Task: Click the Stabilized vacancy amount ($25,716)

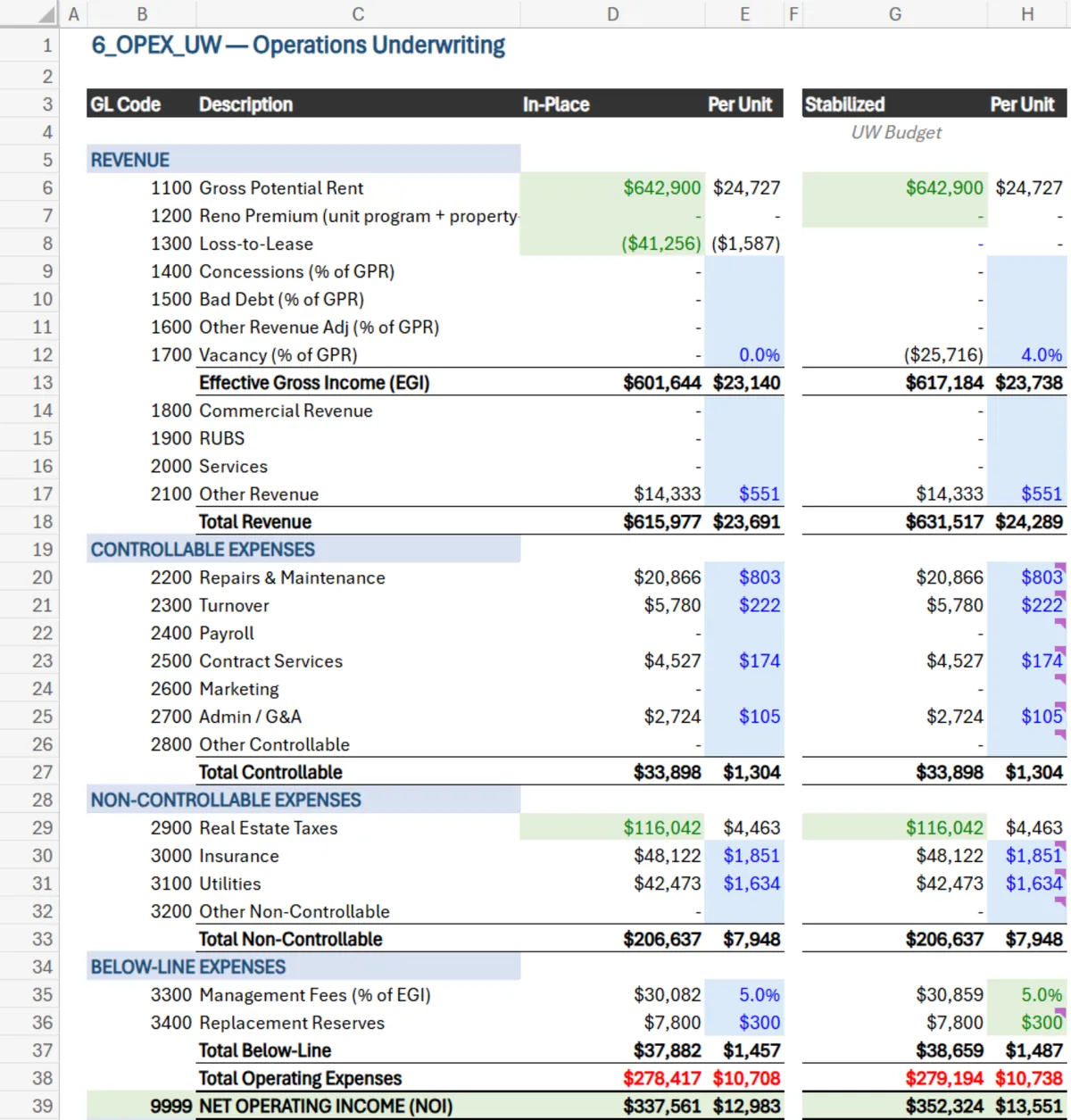Action: coord(943,355)
